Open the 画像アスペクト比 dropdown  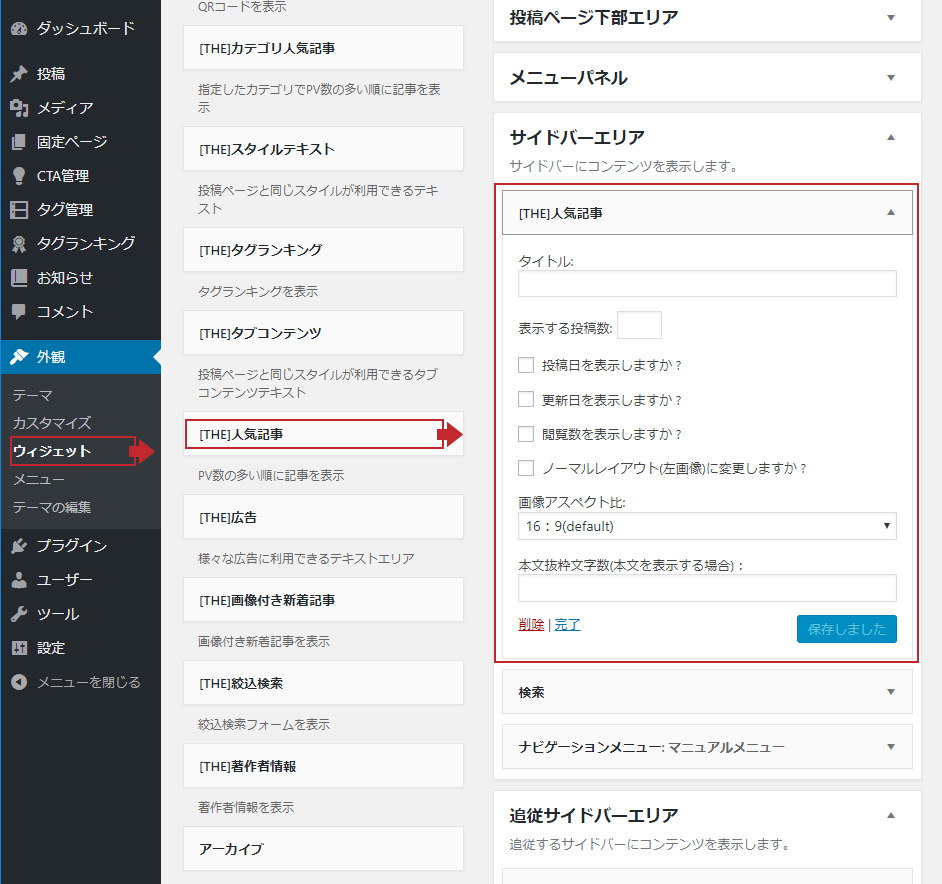point(707,526)
